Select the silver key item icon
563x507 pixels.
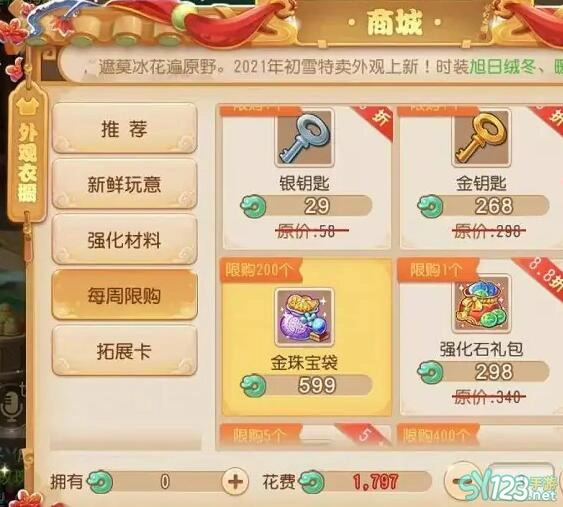point(304,138)
